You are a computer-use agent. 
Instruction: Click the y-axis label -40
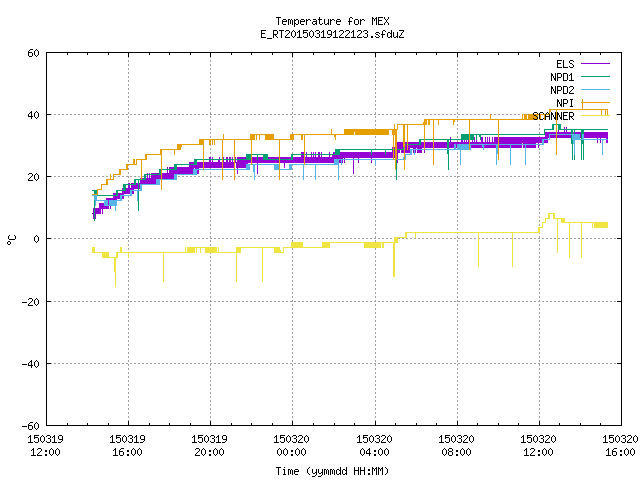(x=31, y=364)
